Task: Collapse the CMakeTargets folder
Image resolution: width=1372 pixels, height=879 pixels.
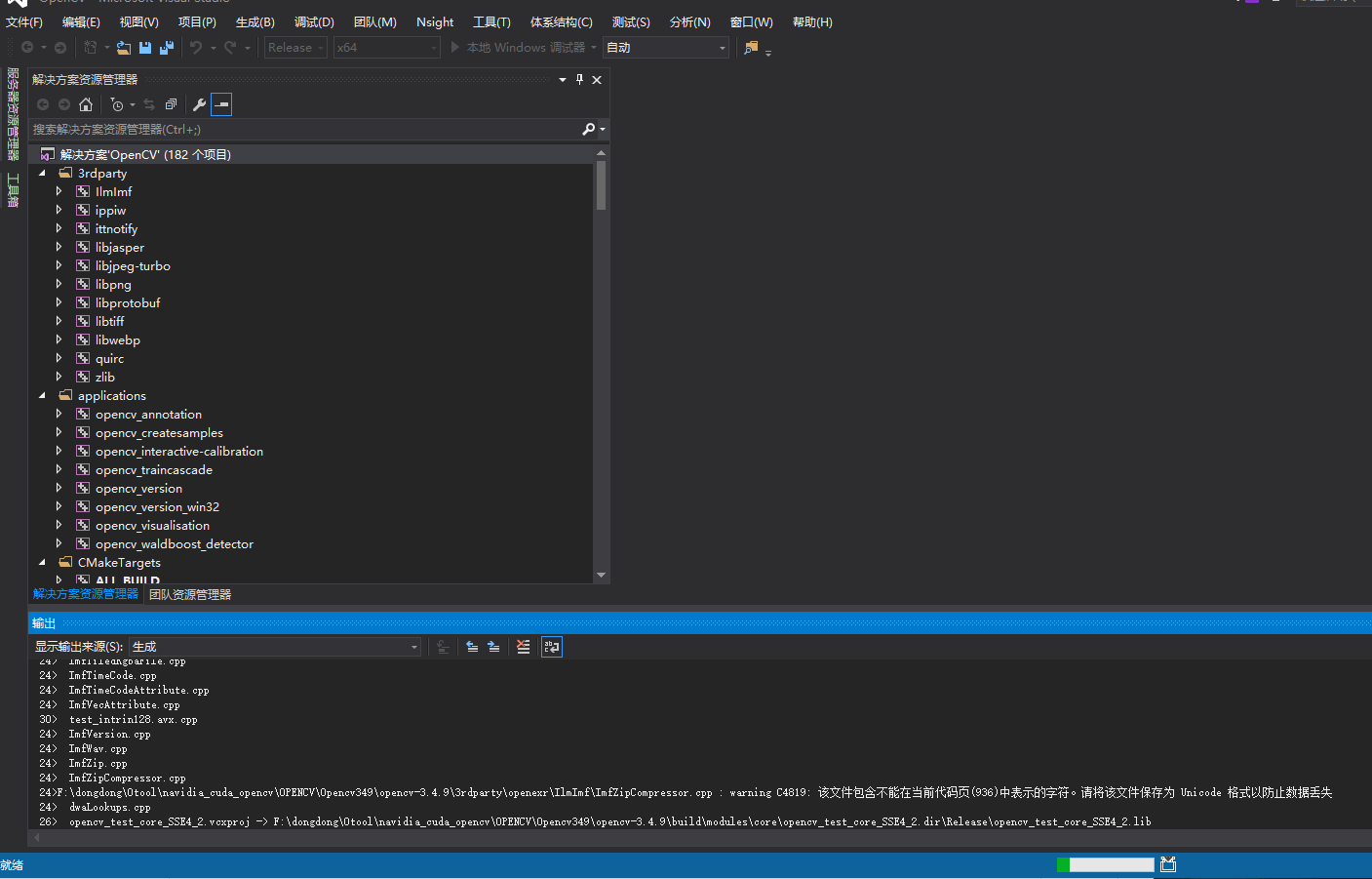Action: point(42,562)
